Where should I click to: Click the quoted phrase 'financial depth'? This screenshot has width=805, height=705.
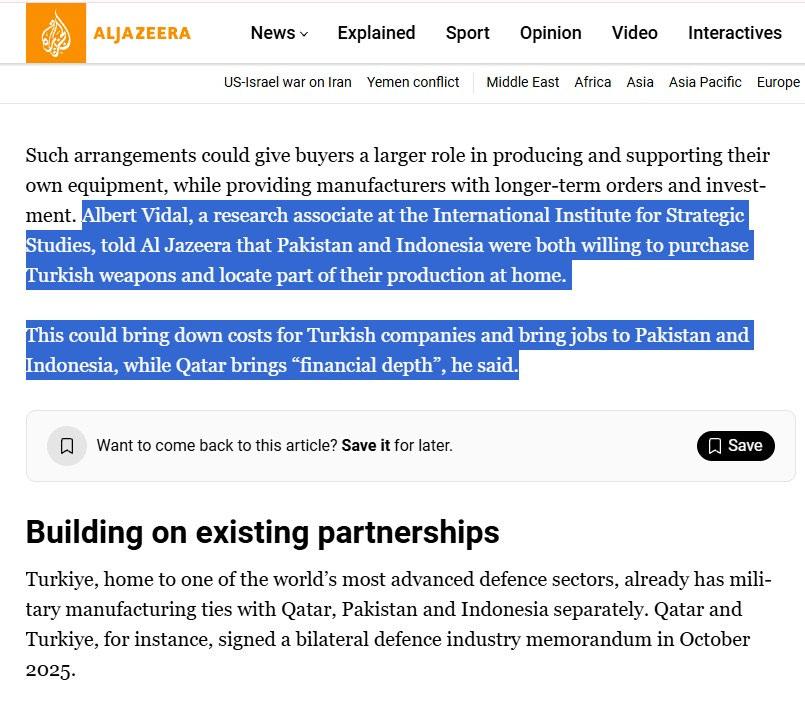coord(366,365)
